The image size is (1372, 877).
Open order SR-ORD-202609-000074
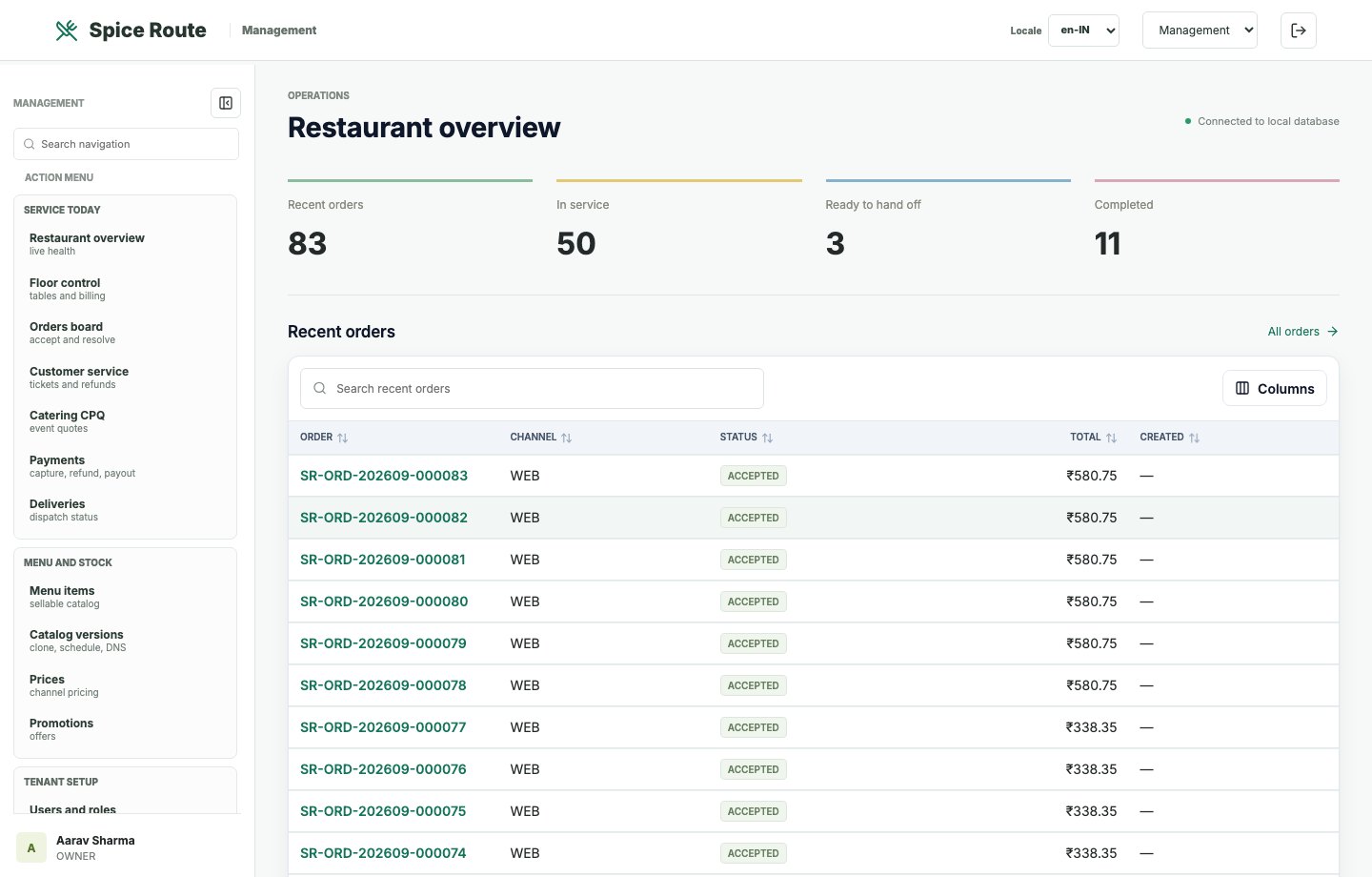383,853
